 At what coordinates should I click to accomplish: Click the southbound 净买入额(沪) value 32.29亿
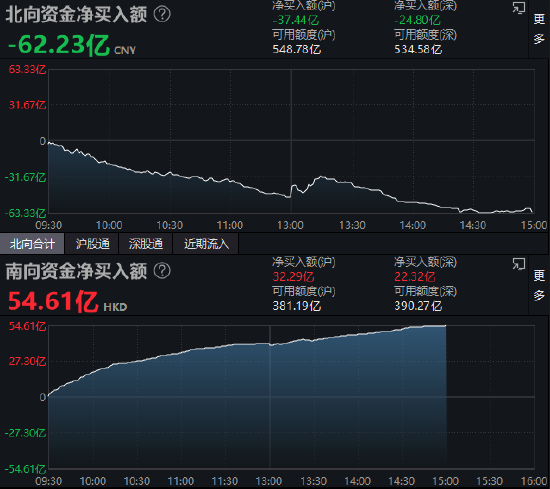[293, 277]
